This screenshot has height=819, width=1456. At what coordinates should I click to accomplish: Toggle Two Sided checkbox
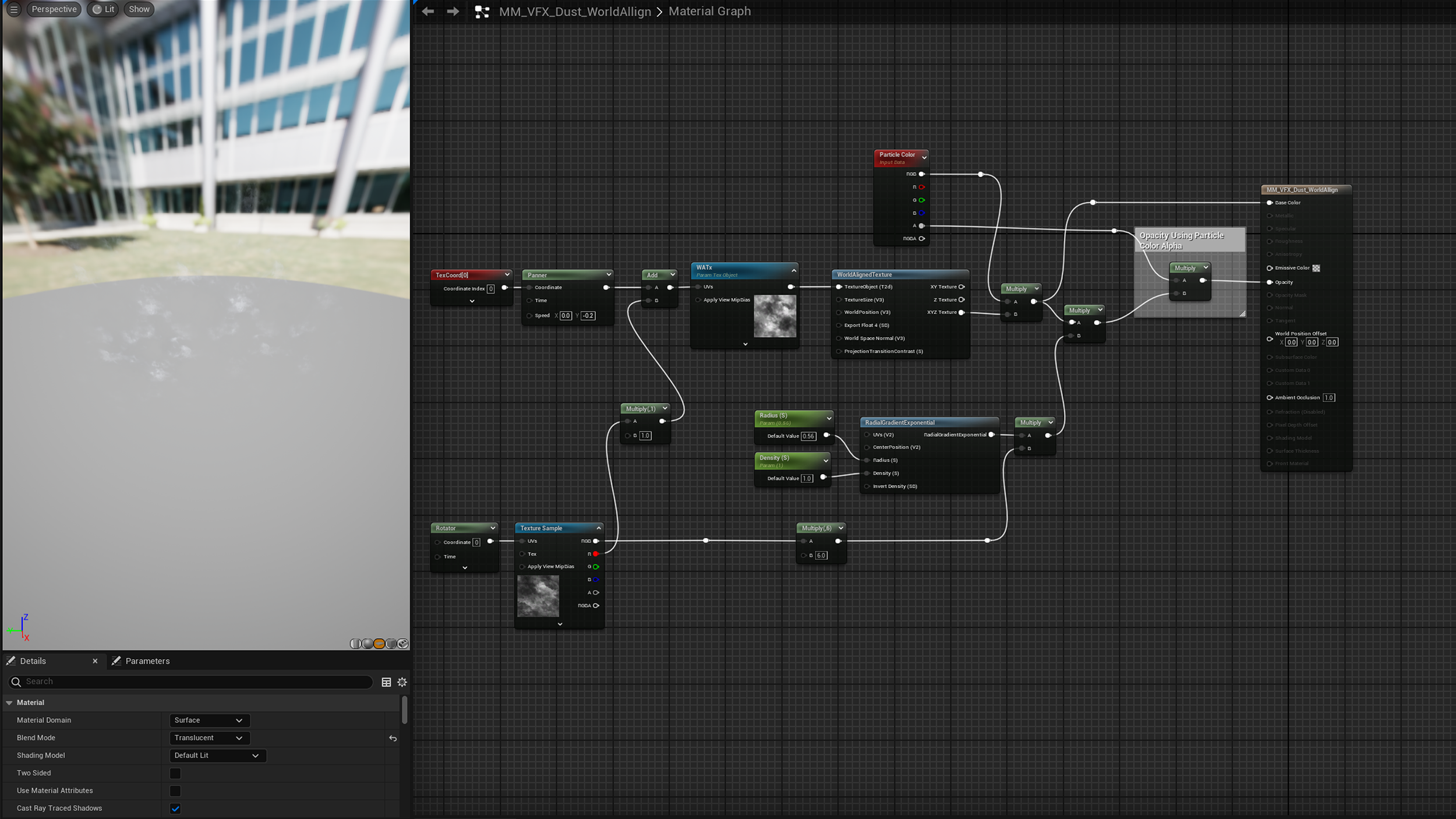(x=175, y=773)
